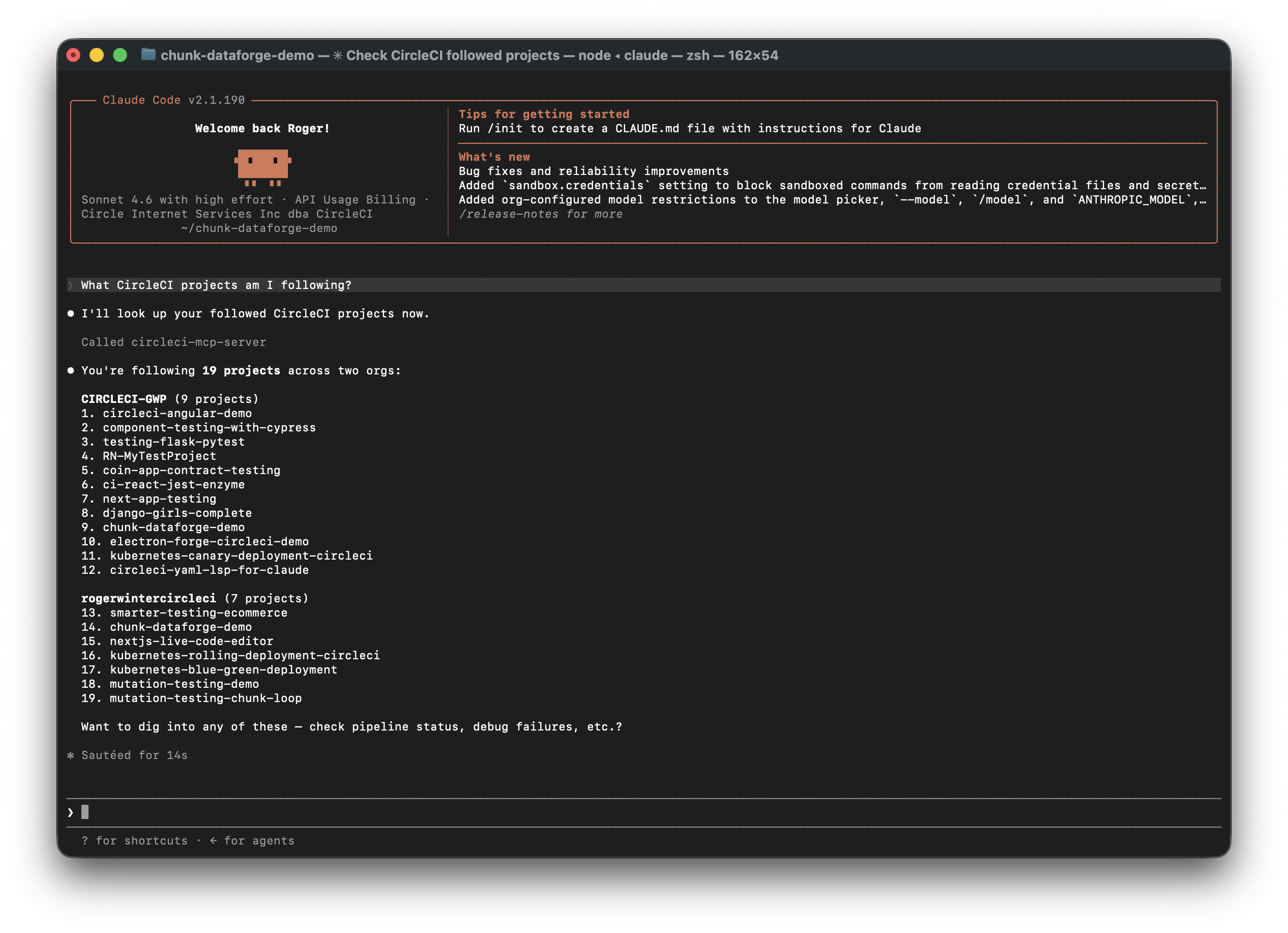Click the window title 'Check CircleCI followed projects'
Image resolution: width=1288 pixels, height=933 pixels.
(453, 55)
